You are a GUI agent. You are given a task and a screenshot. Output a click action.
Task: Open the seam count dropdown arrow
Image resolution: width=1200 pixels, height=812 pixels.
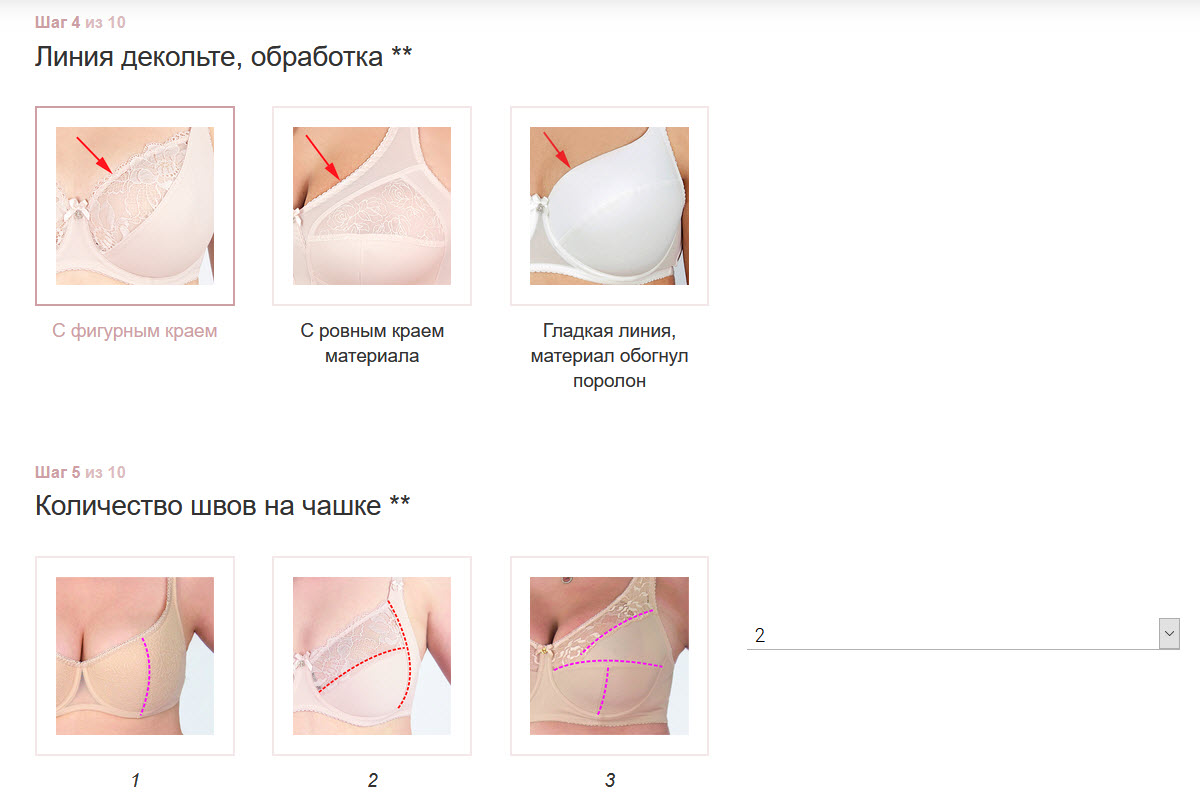pyautogui.click(x=1169, y=634)
